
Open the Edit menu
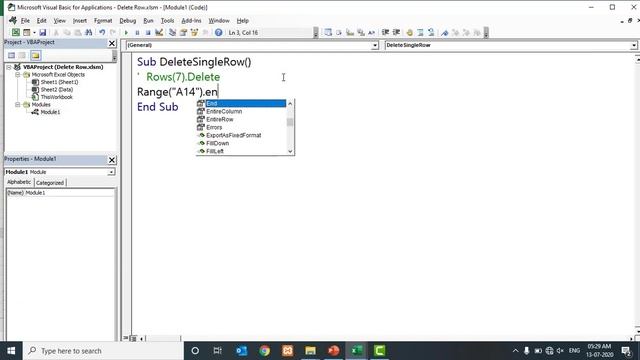(x=42, y=20)
